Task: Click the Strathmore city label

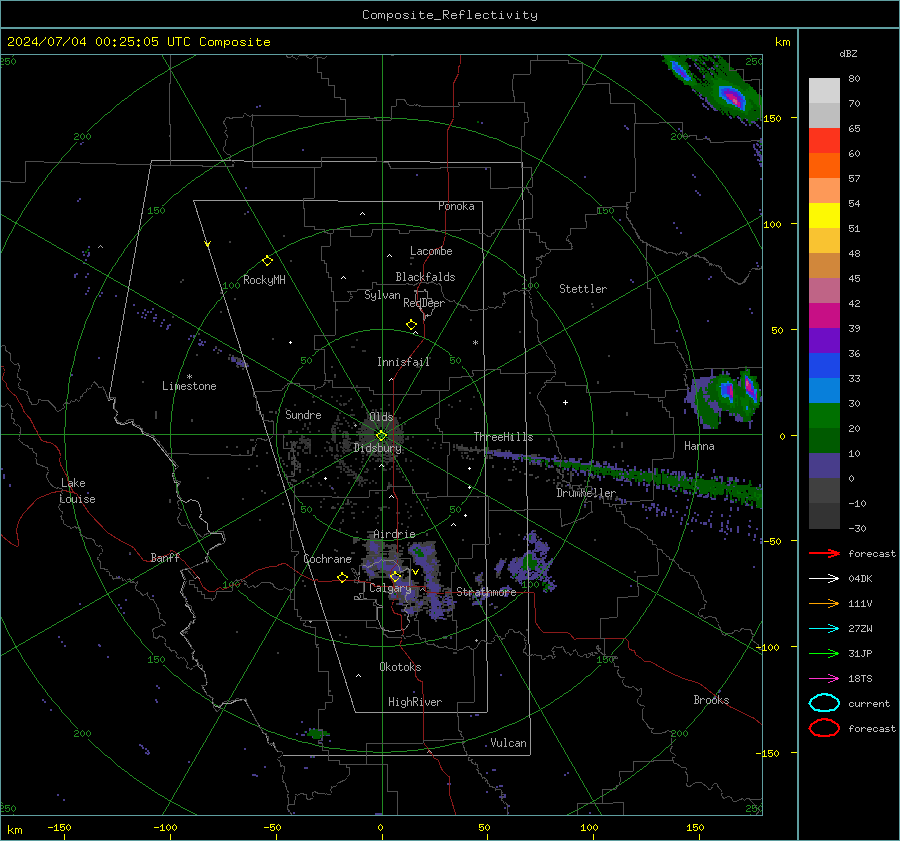Action: point(486,592)
